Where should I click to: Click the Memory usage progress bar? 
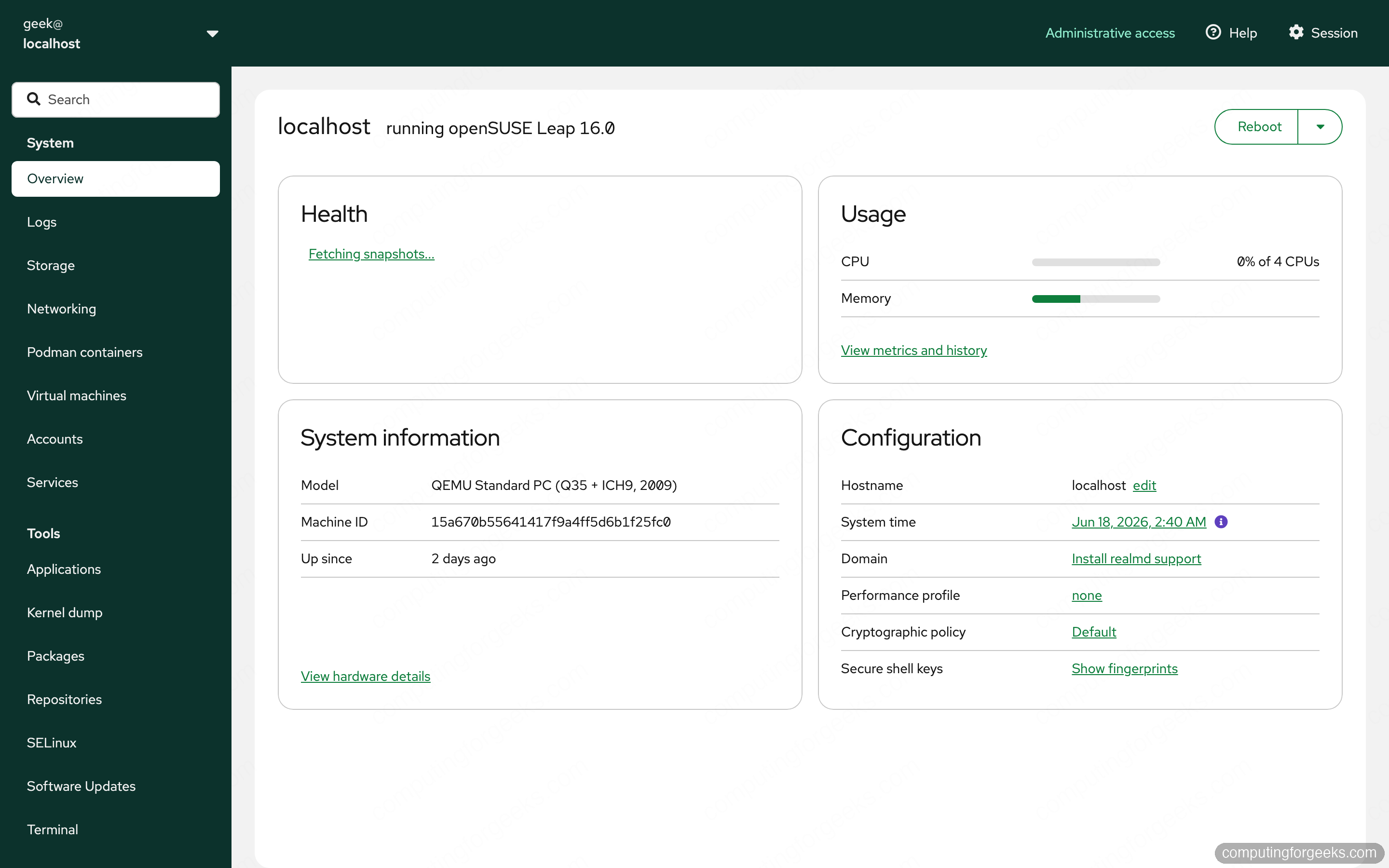click(x=1096, y=299)
